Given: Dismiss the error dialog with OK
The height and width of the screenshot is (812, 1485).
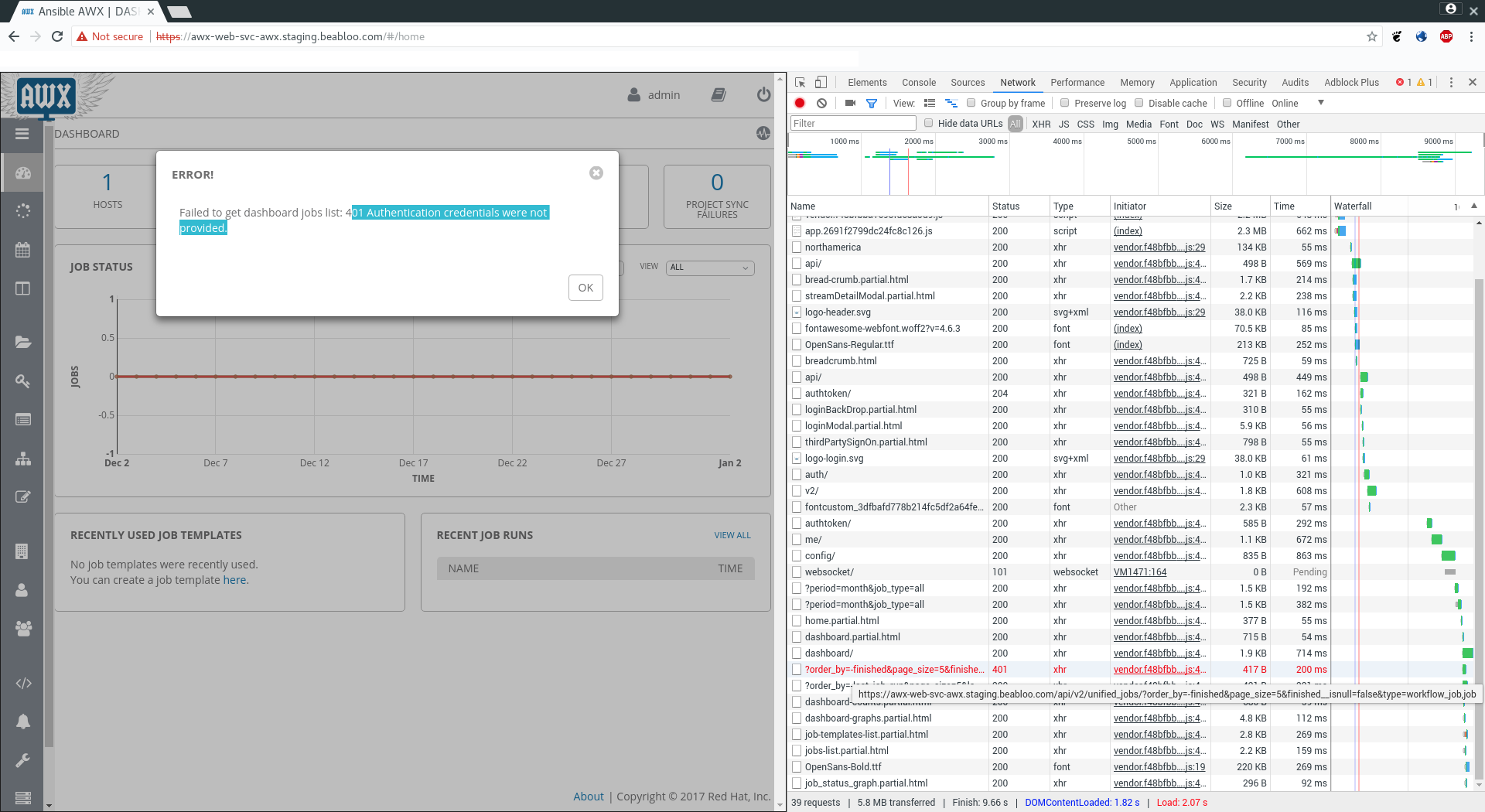Looking at the screenshot, I should 585,287.
